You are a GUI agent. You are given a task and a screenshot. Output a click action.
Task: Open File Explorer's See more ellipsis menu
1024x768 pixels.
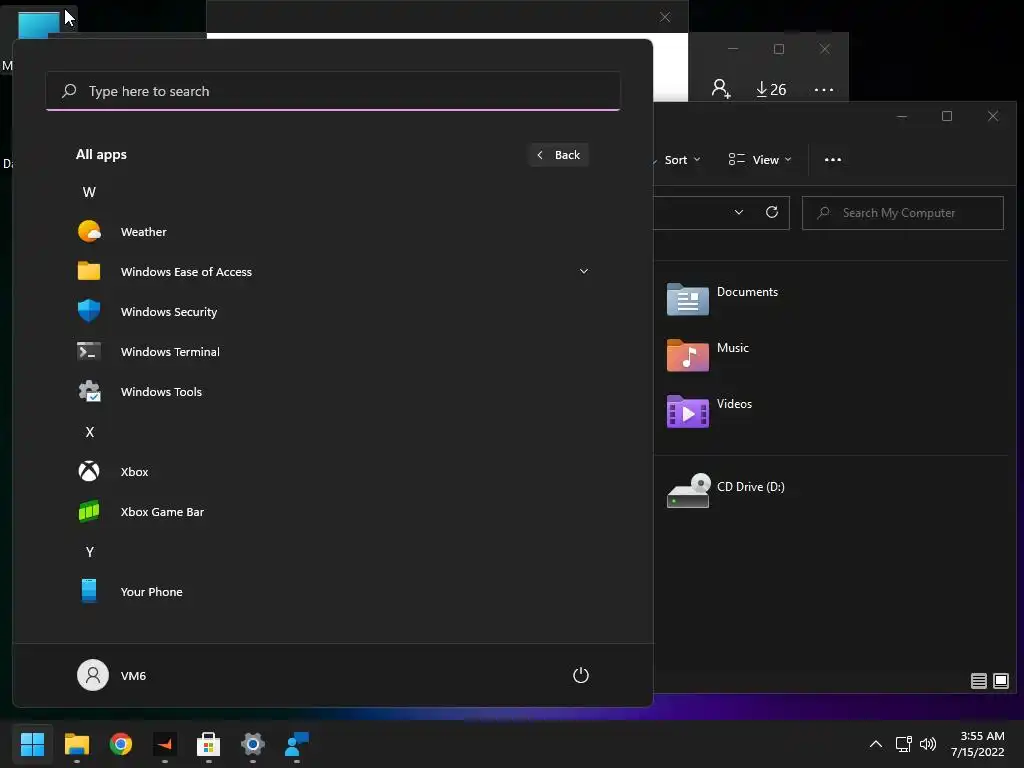tap(833, 159)
